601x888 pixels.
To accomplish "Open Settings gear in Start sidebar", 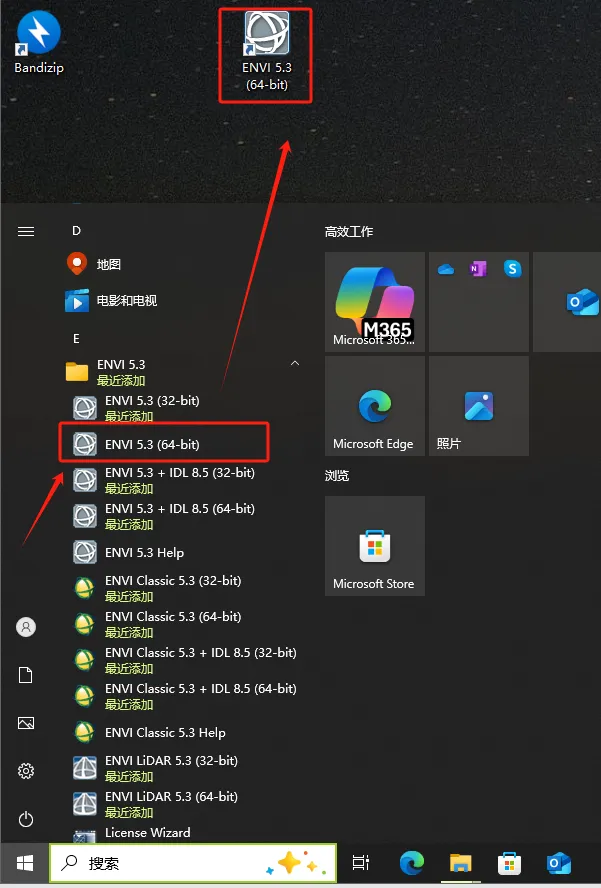I will [25, 771].
